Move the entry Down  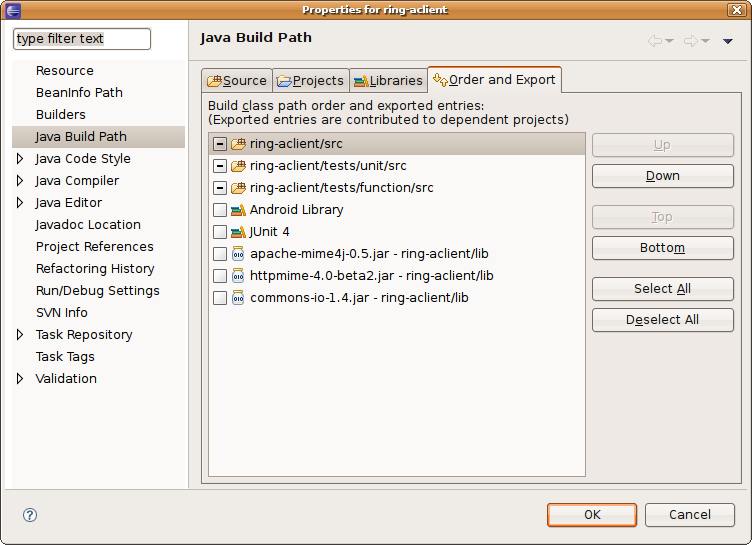click(x=662, y=176)
